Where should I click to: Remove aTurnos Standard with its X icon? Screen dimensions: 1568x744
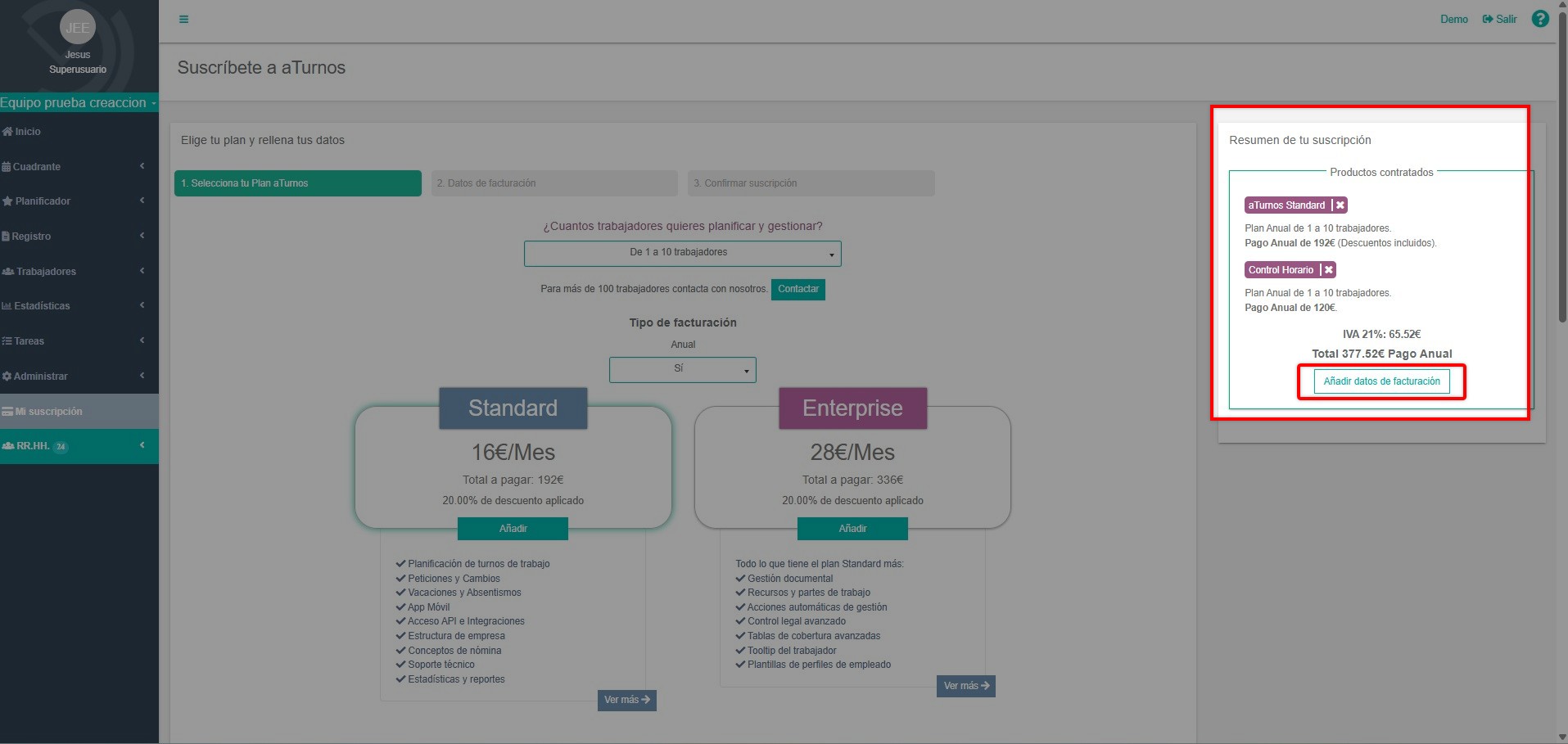(x=1340, y=205)
